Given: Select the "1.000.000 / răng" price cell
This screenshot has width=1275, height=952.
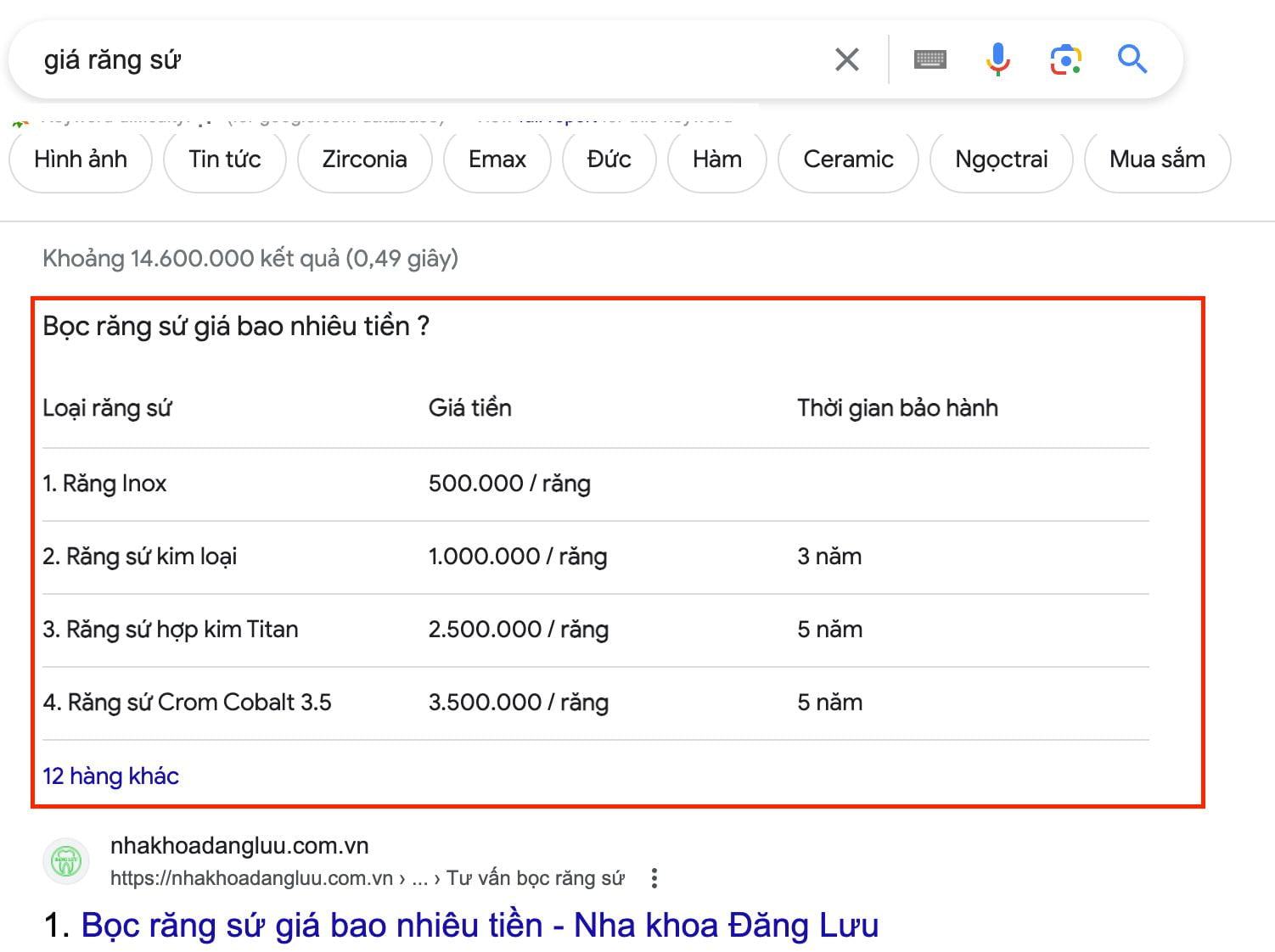Looking at the screenshot, I should coord(518,557).
